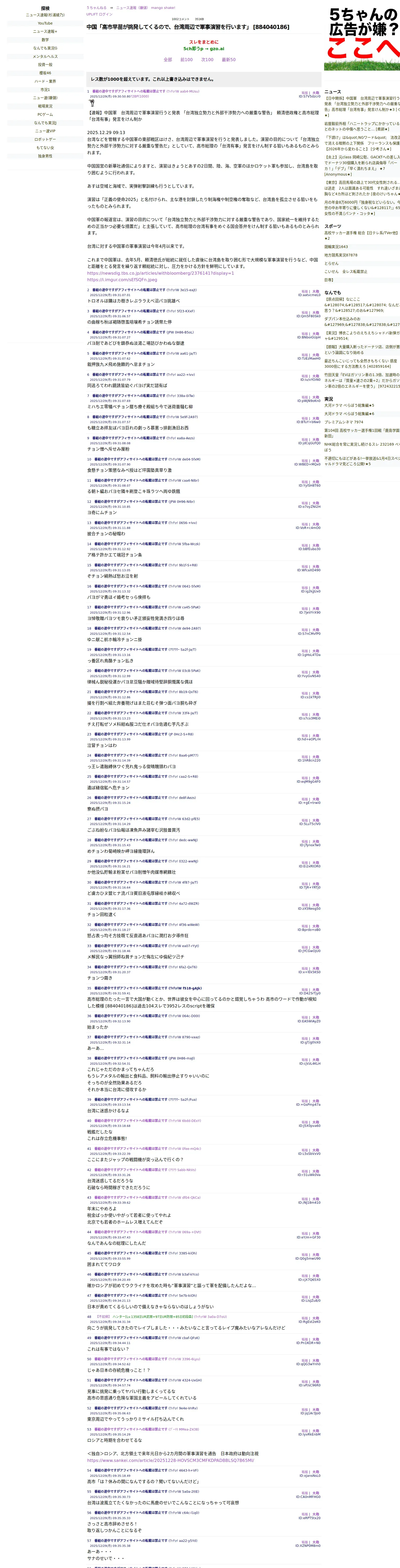Viewport: 400px width, 1568px height.
Task: Open 5ch即うp → gzo.ai link
Action: tap(204, 49)
